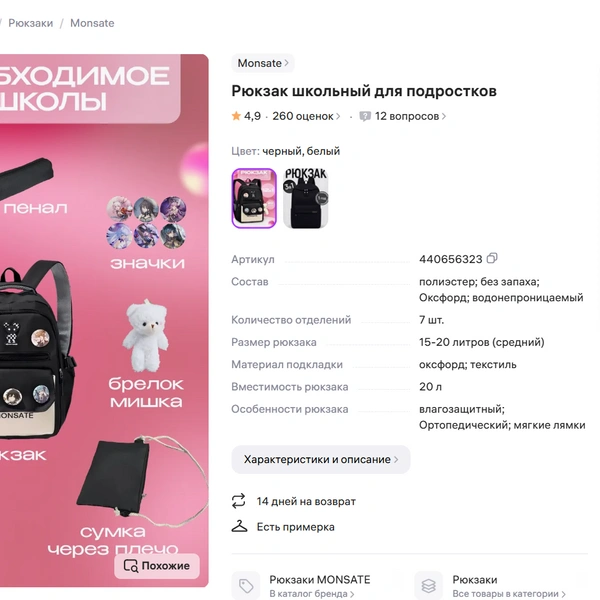Click the brand tag icon near Рюкзаки MONSATE

tap(246, 586)
